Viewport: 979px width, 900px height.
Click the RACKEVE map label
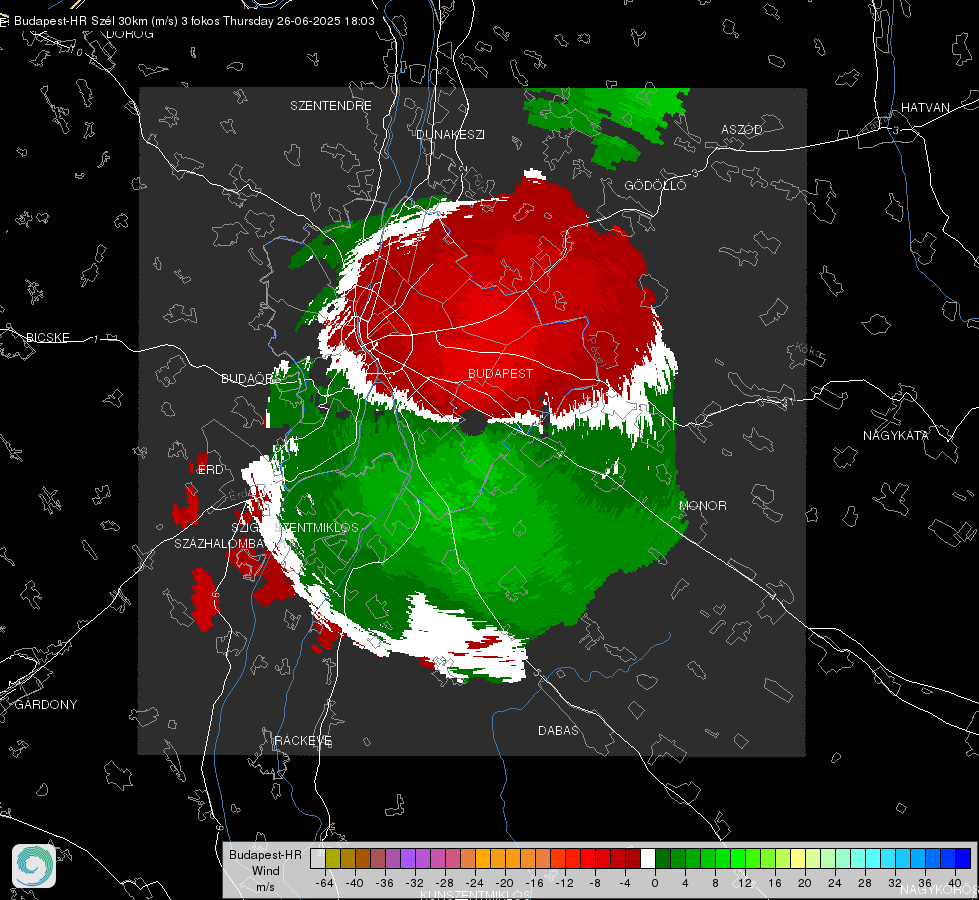click(303, 740)
